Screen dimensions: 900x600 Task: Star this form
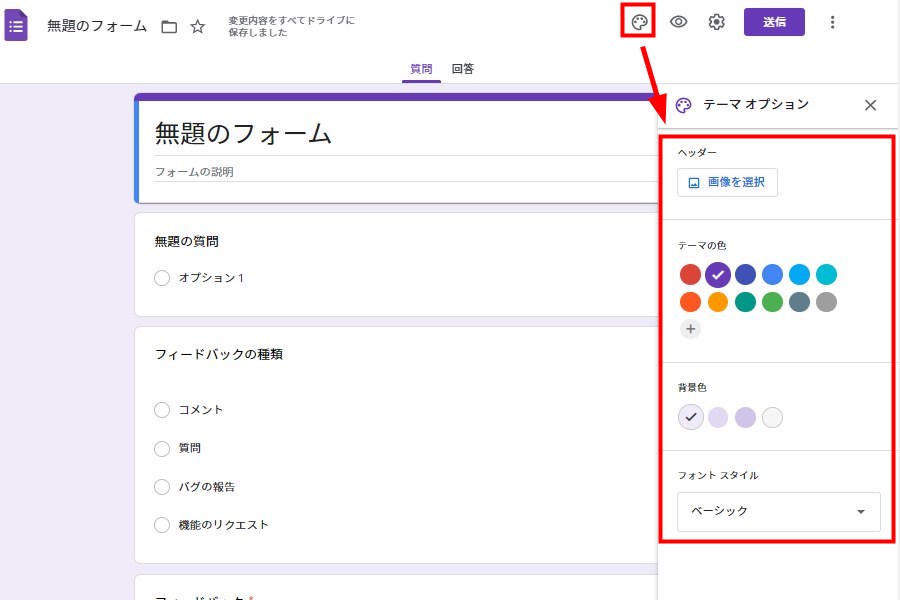[x=198, y=27]
